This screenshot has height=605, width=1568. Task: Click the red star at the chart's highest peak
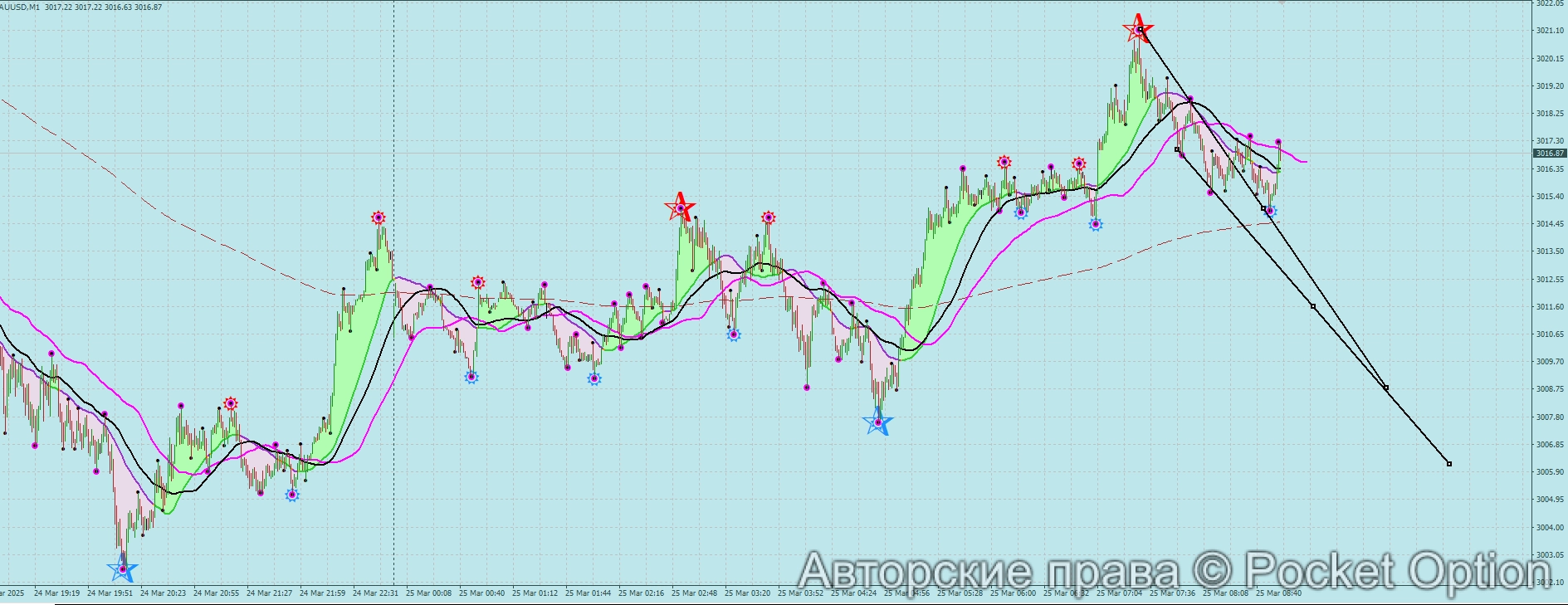click(x=1137, y=29)
